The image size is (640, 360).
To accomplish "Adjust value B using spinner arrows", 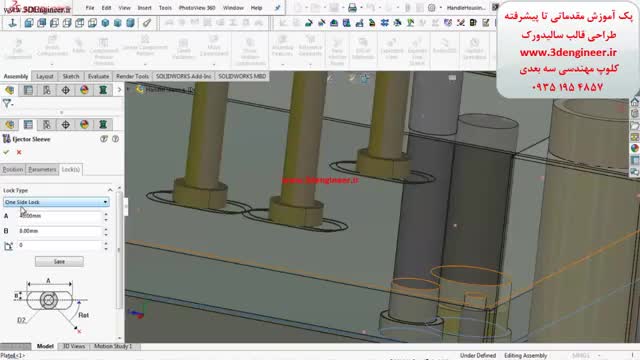I will pyautogui.click(x=106, y=231).
